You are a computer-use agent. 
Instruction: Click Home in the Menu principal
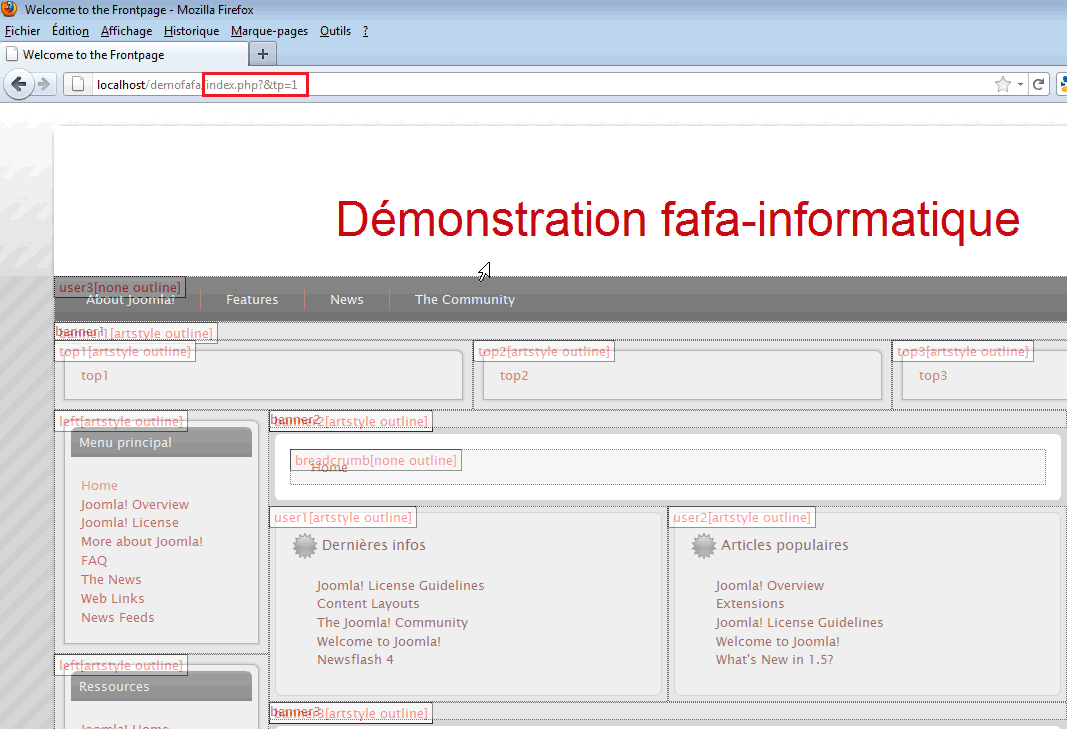(99, 485)
